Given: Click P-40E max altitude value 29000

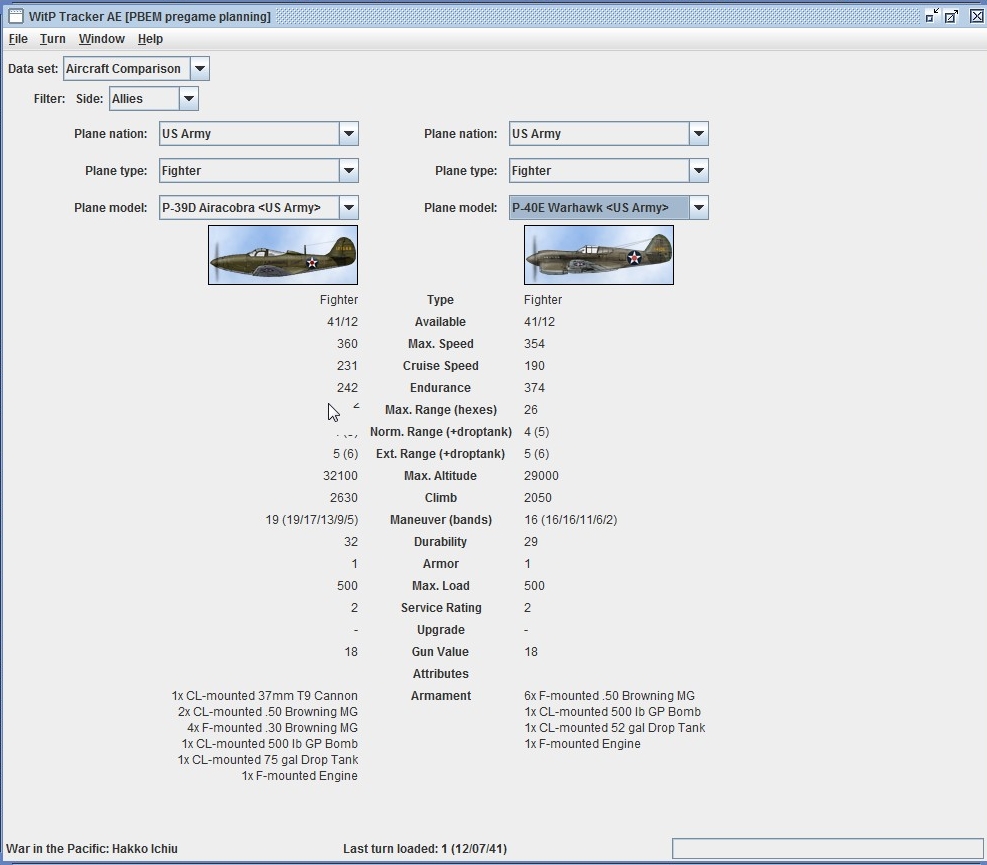Looking at the screenshot, I should click(x=541, y=476).
